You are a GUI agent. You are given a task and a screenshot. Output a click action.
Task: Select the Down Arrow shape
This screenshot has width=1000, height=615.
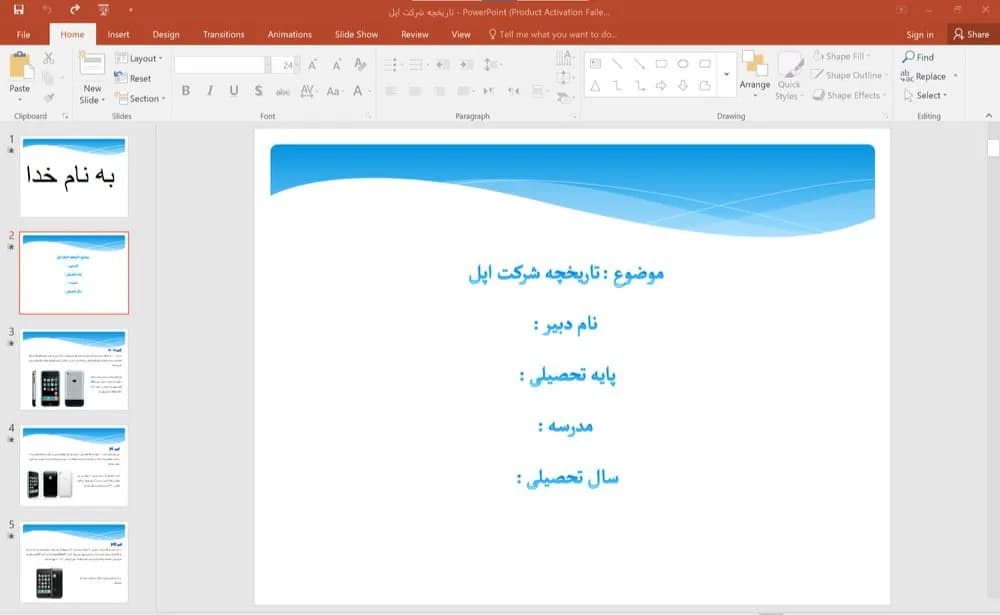tap(683, 85)
